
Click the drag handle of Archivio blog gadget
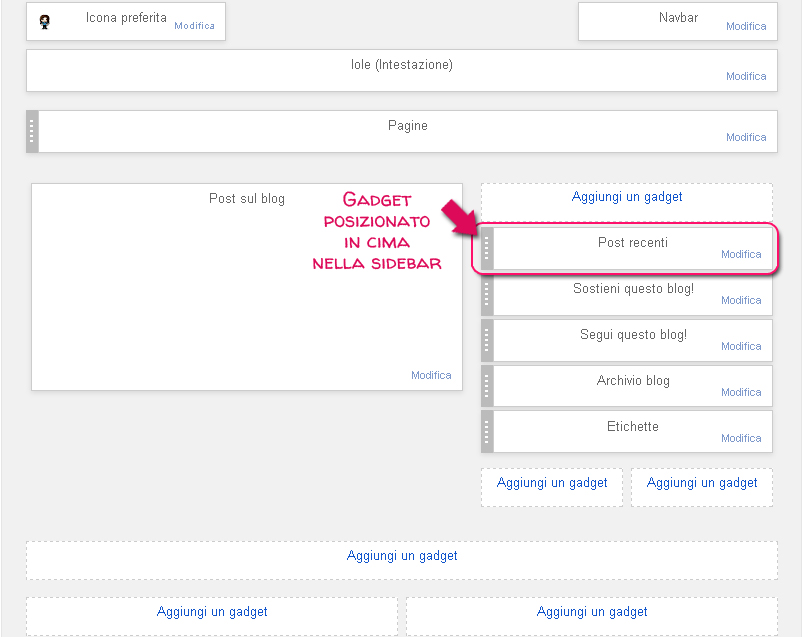click(x=487, y=386)
